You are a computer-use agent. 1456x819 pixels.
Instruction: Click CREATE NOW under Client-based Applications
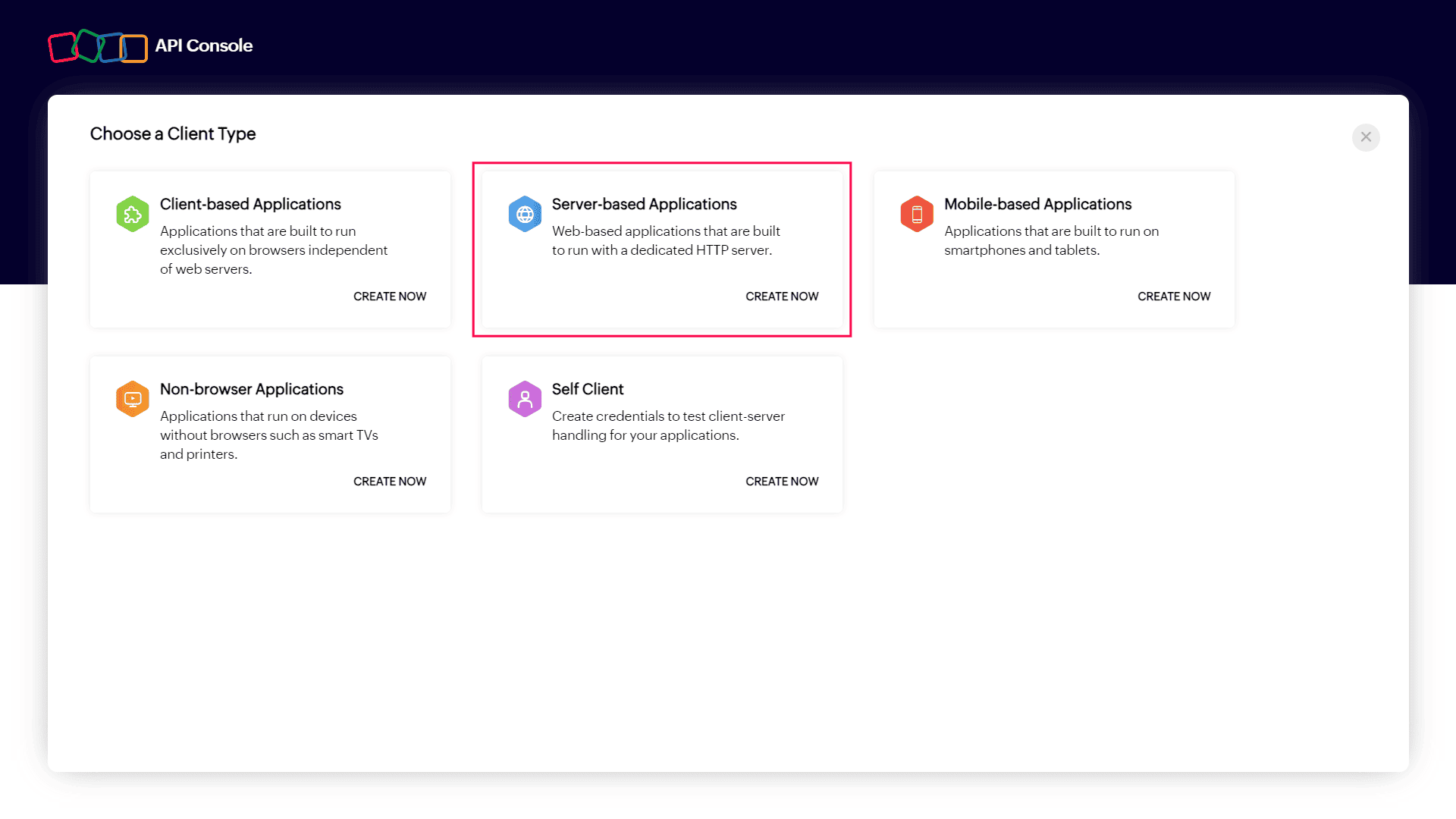pyautogui.click(x=389, y=296)
